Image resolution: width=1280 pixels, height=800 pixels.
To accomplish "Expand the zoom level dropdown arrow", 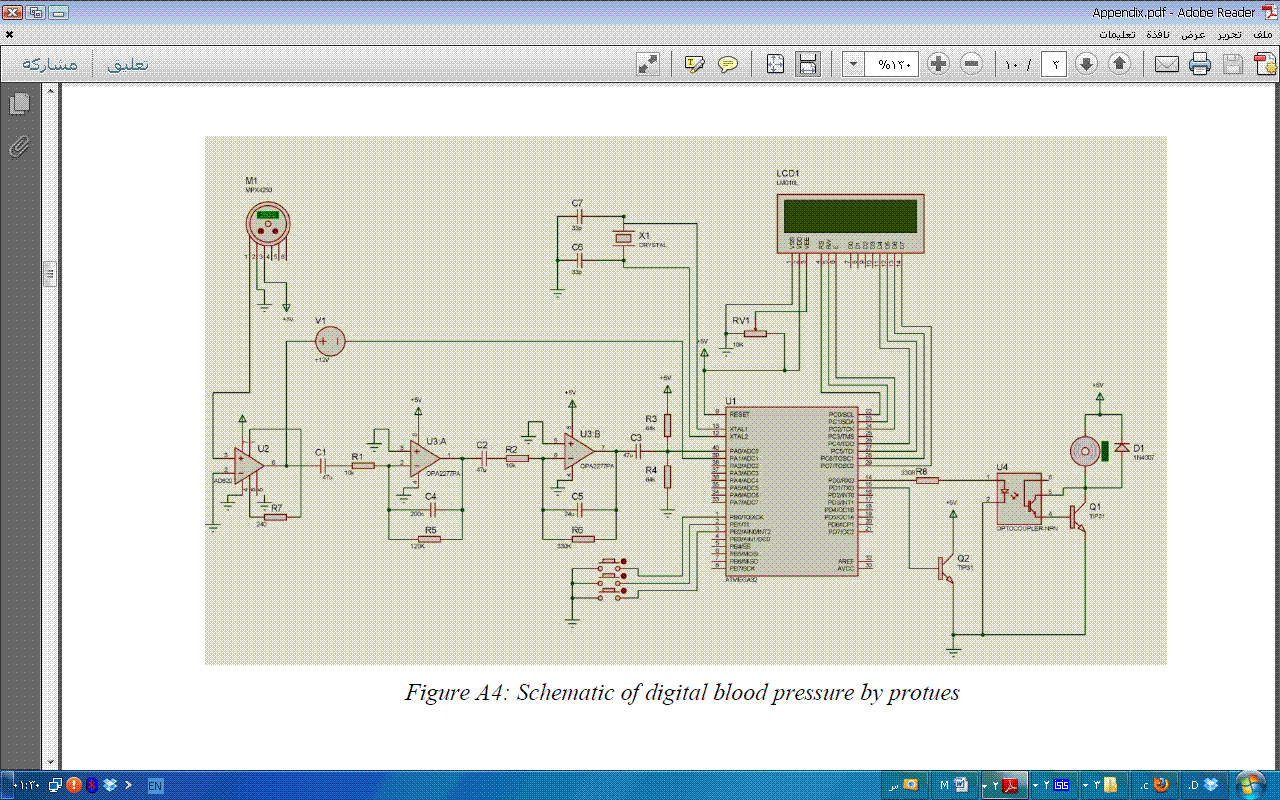I will (853, 64).
